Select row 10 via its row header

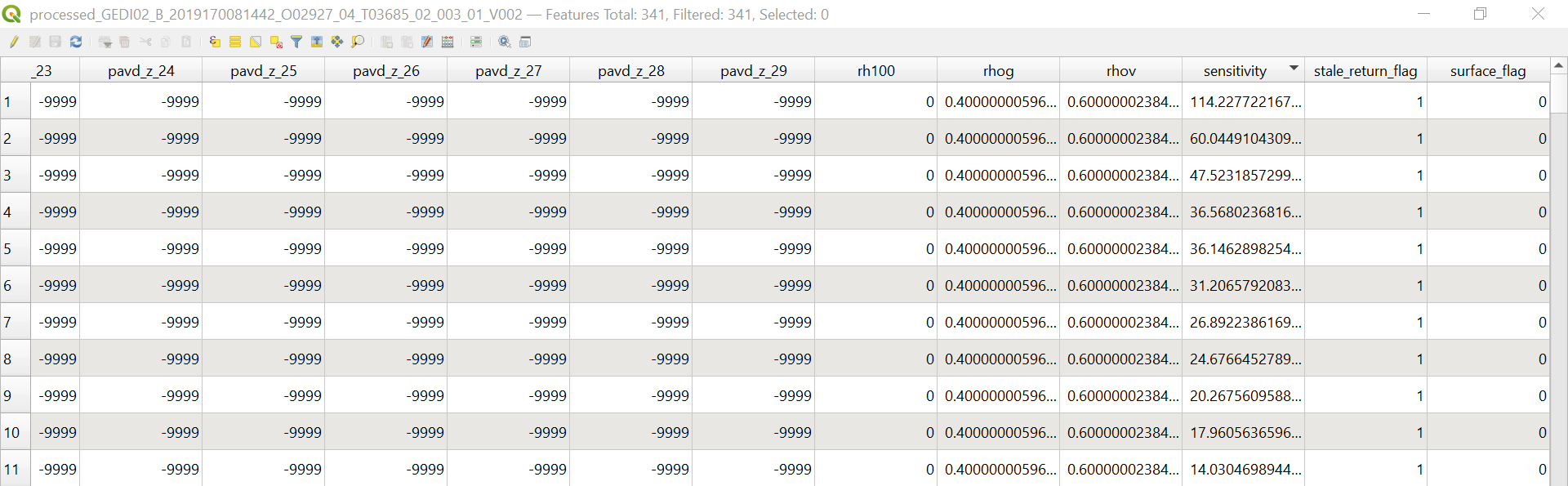(x=16, y=432)
